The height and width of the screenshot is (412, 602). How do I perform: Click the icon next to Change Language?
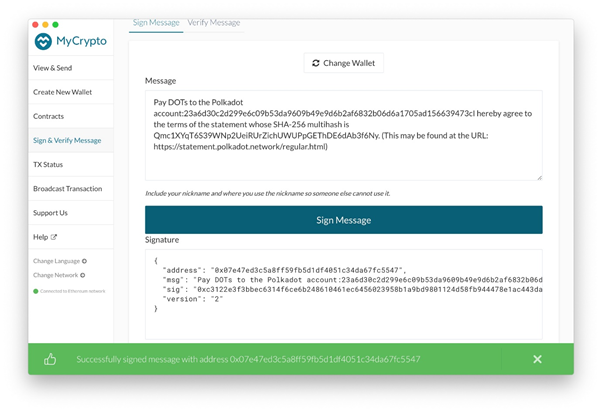pos(84,261)
